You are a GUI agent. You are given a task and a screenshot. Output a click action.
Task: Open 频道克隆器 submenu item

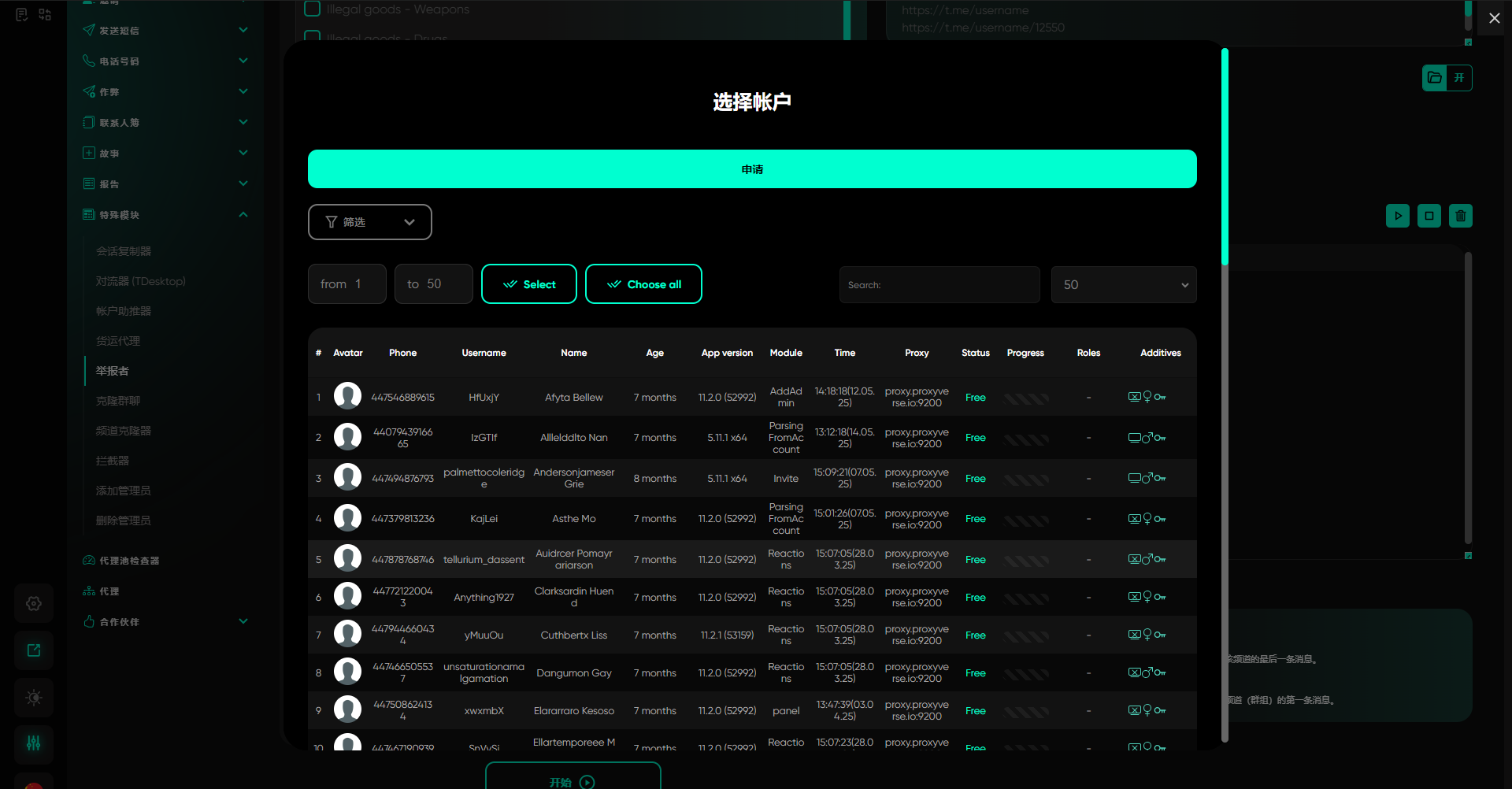pos(124,431)
